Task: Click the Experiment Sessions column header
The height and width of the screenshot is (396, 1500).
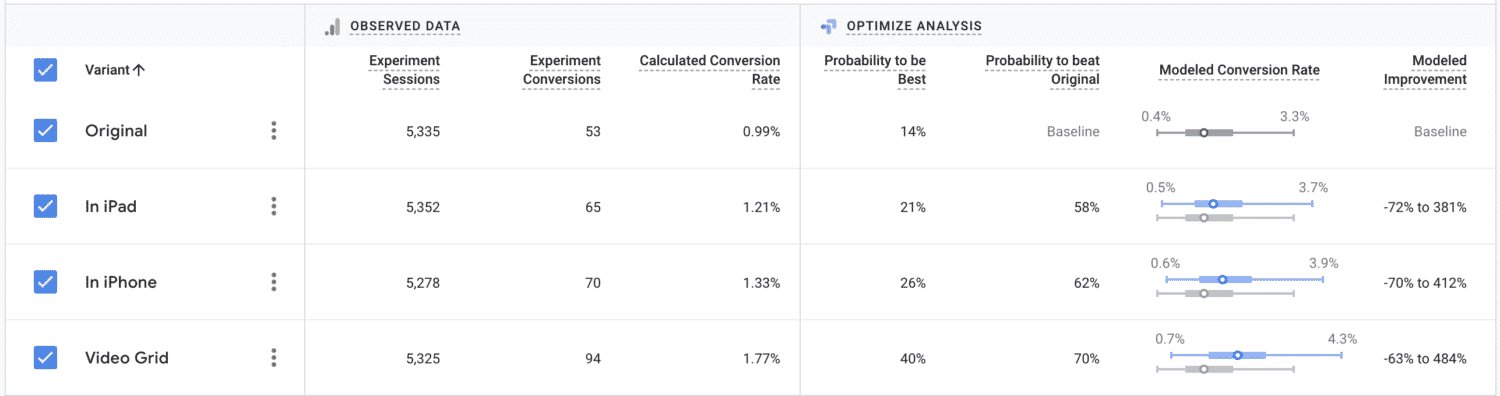Action: [x=404, y=70]
